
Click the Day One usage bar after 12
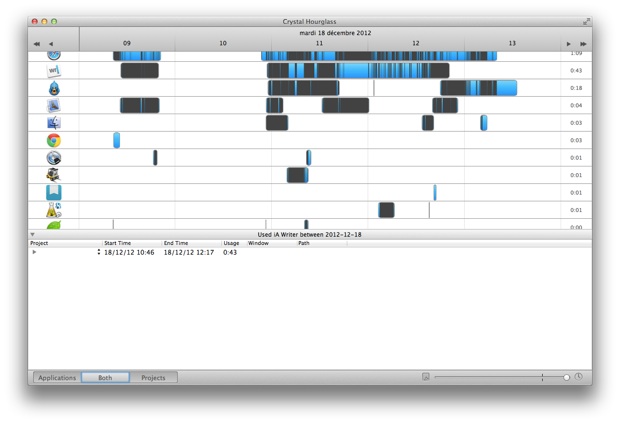(x=435, y=193)
